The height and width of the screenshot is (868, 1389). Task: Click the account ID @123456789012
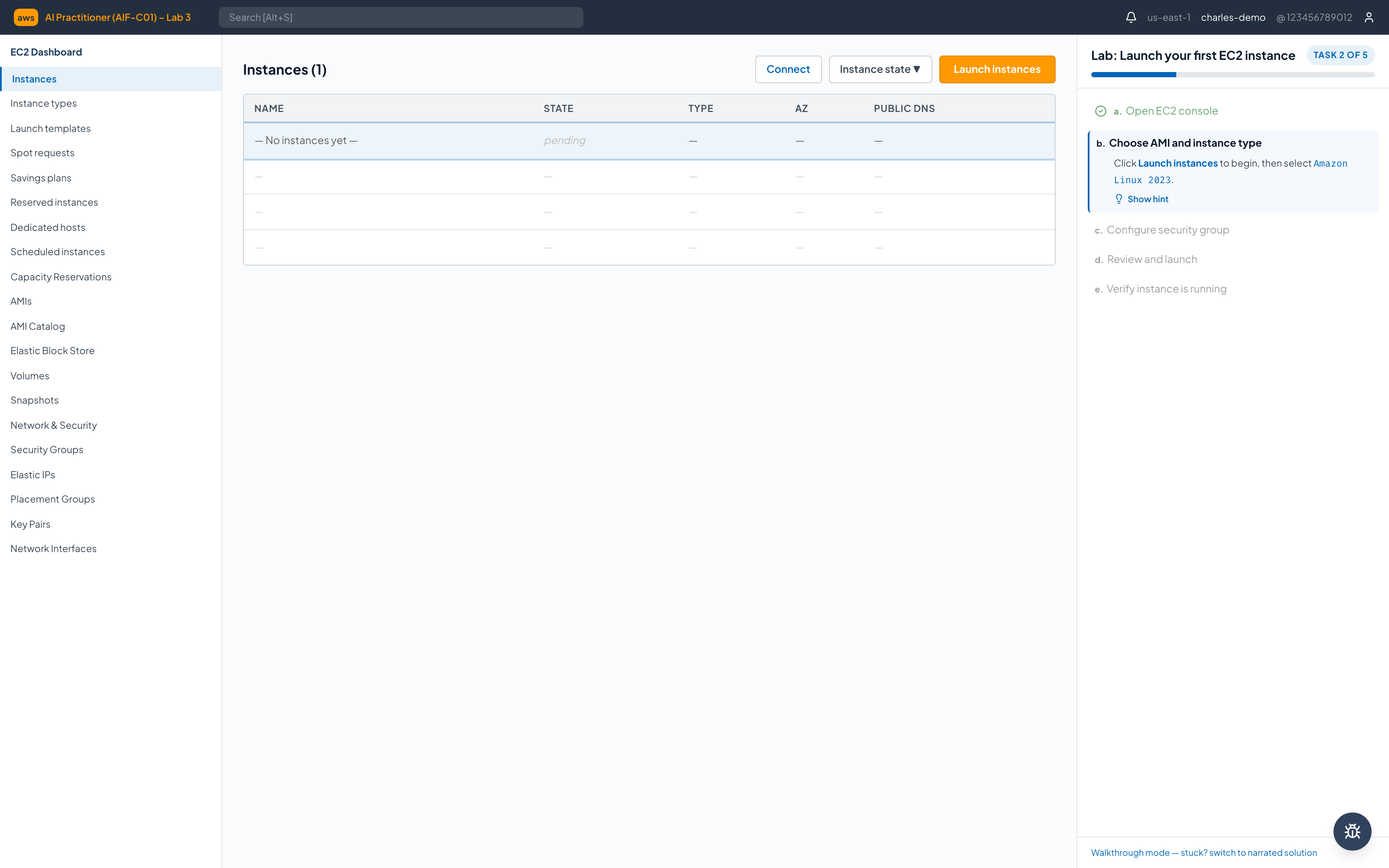click(1314, 17)
